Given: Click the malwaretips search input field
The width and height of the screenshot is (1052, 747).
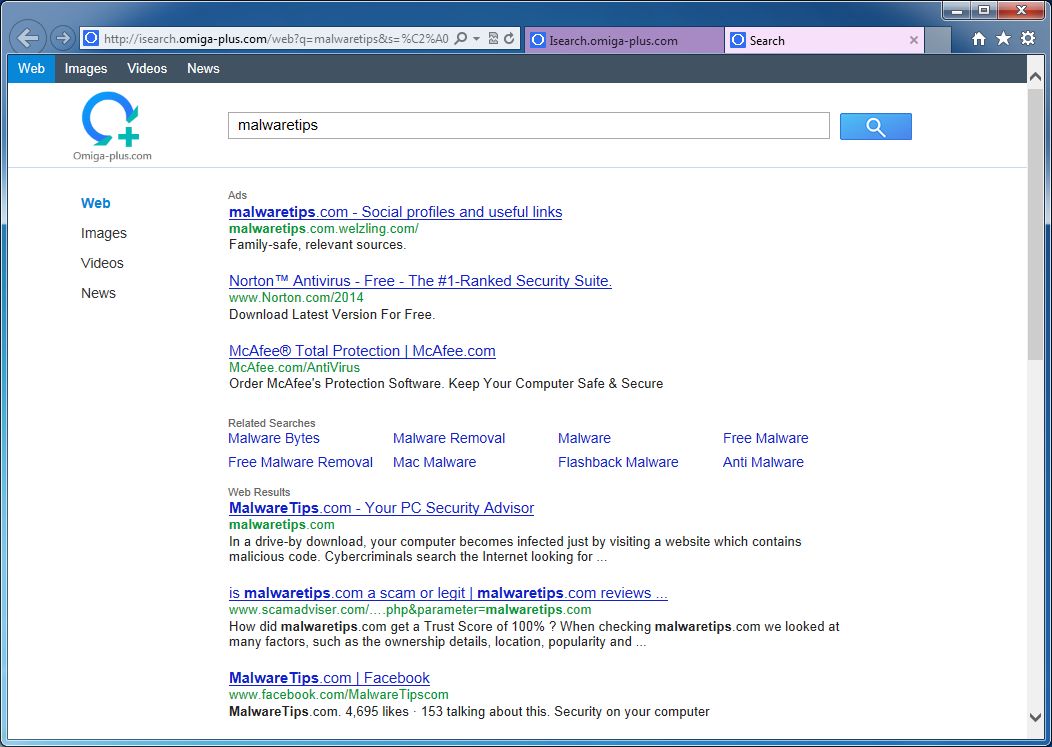Looking at the screenshot, I should (x=529, y=126).
